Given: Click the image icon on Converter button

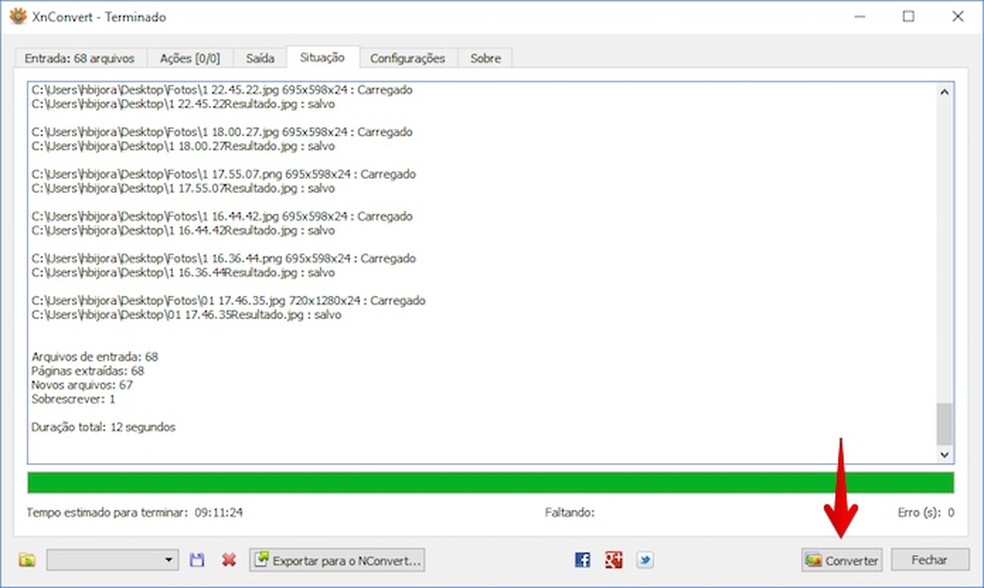Looking at the screenshot, I should click(x=814, y=561).
